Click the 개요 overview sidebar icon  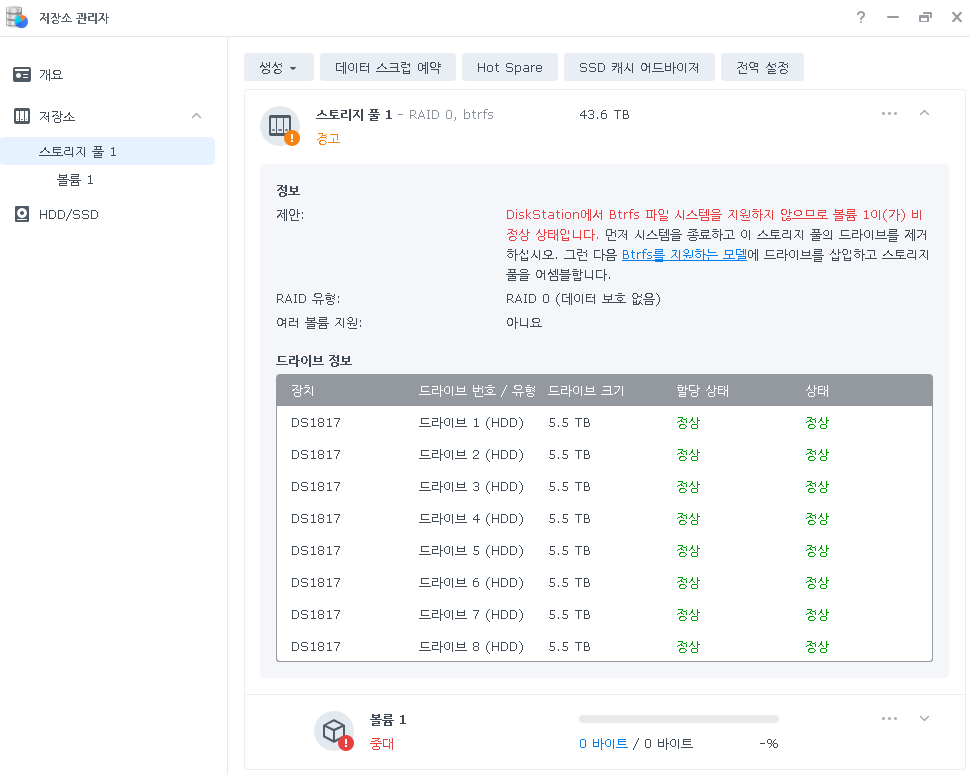pos(22,75)
